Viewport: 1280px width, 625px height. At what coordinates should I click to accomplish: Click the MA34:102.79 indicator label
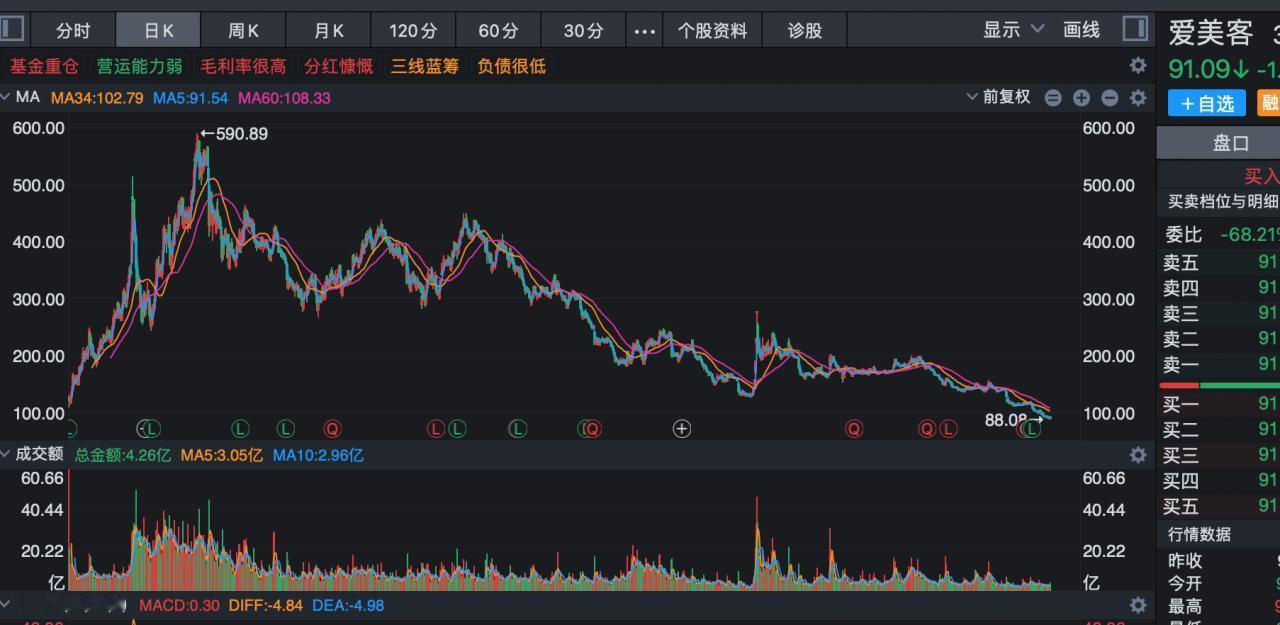[97, 98]
